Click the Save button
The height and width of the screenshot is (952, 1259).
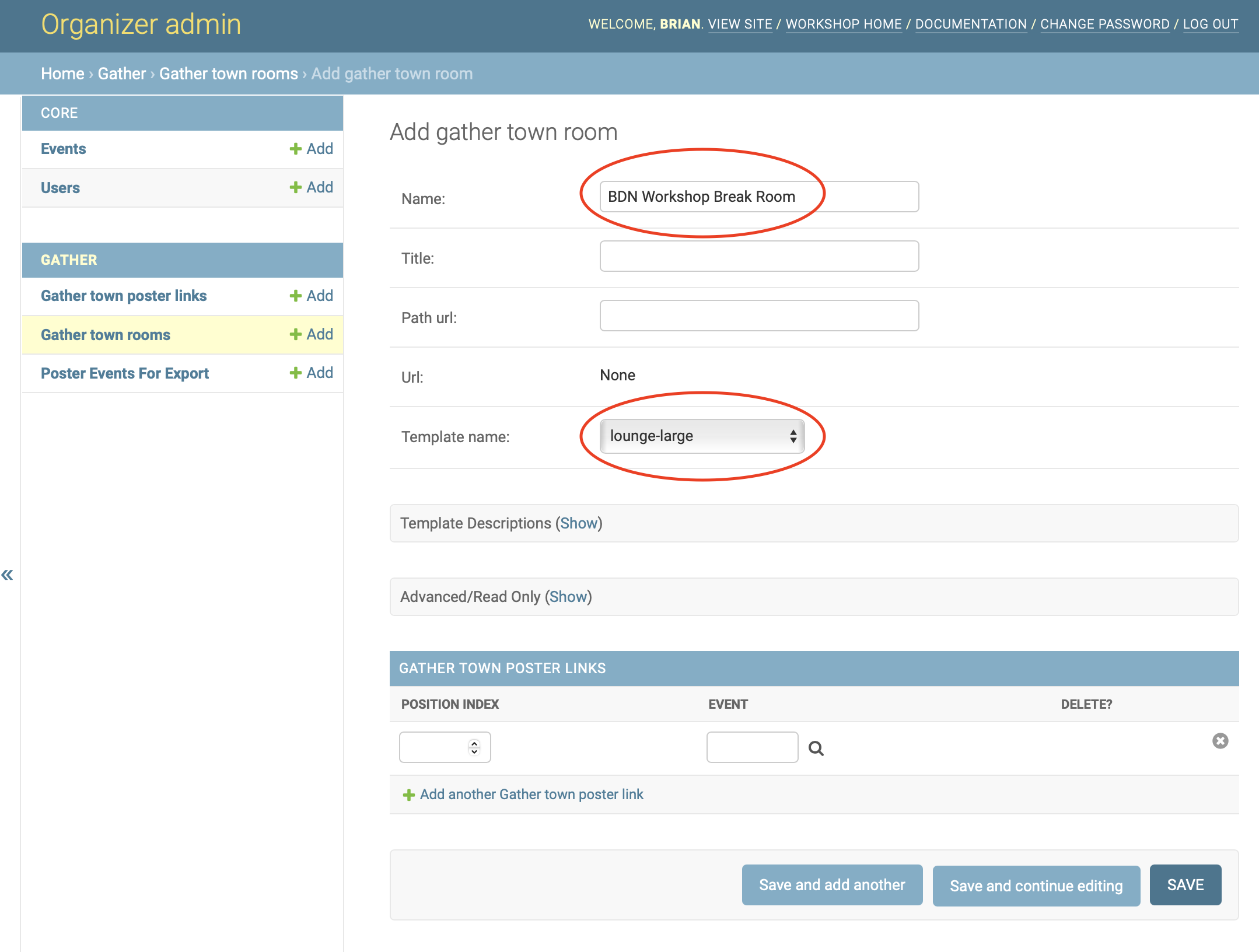1185,885
